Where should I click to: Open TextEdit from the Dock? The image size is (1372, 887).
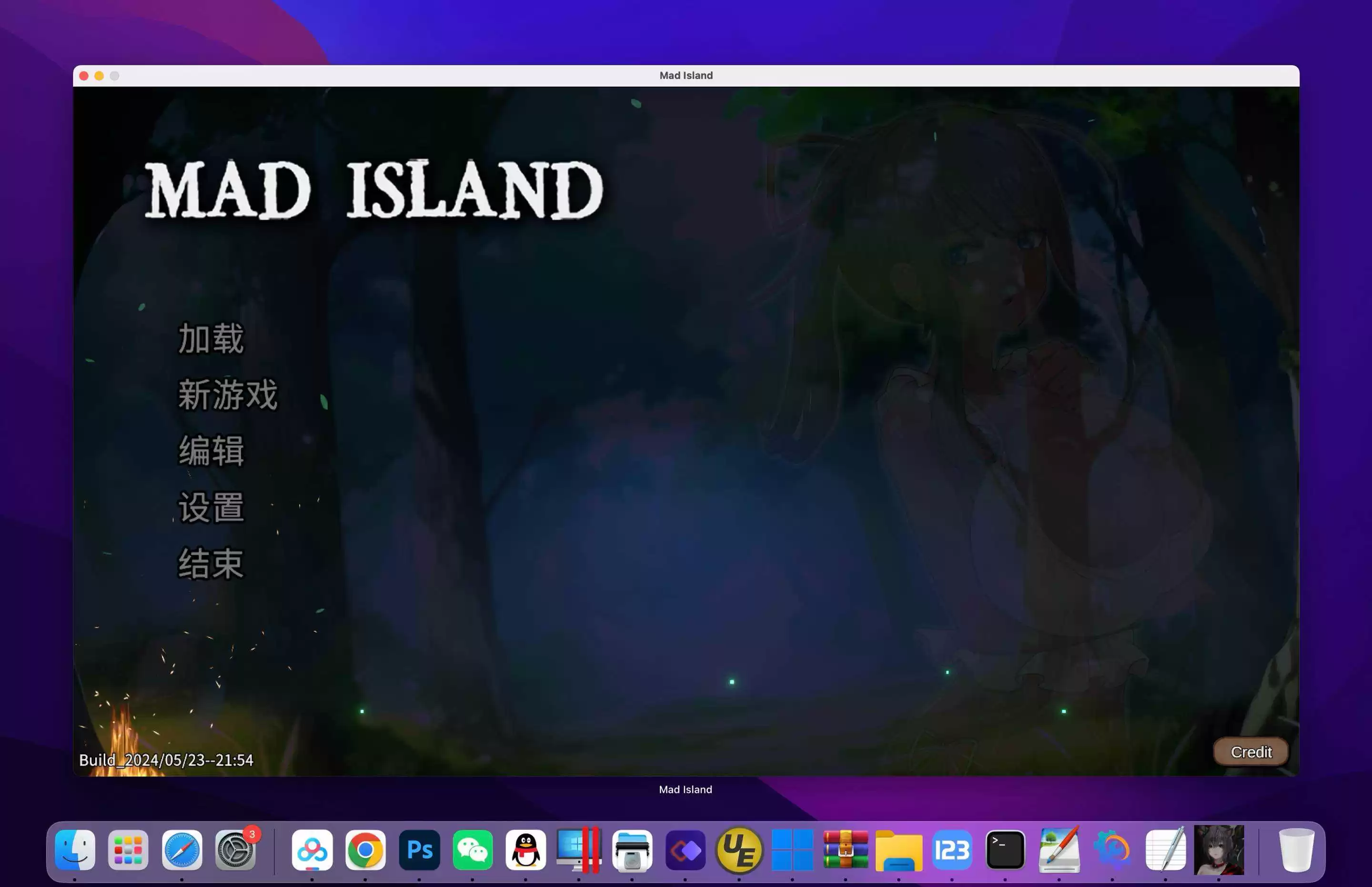[x=1166, y=850]
